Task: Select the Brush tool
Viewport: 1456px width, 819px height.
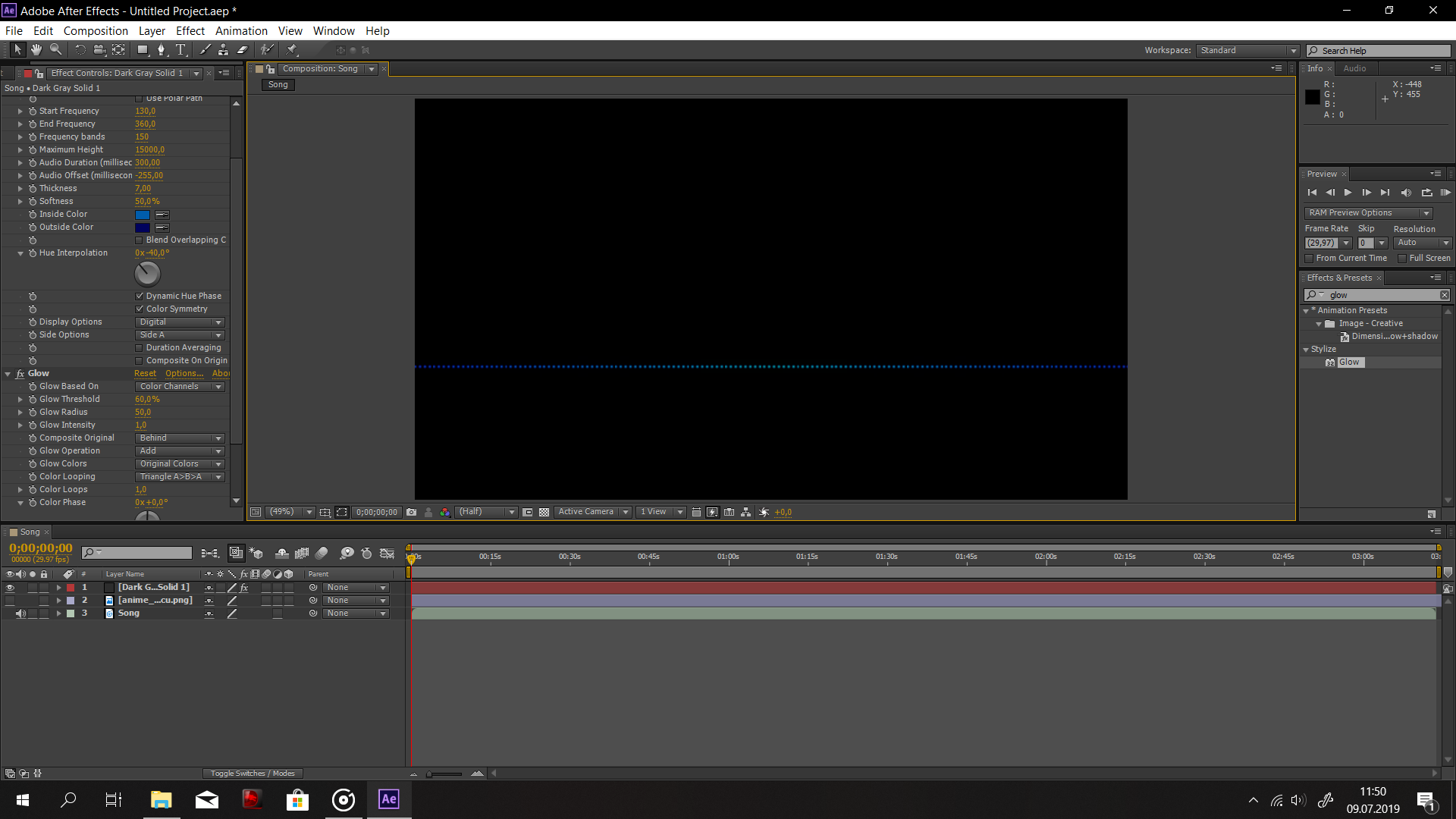Action: point(205,50)
